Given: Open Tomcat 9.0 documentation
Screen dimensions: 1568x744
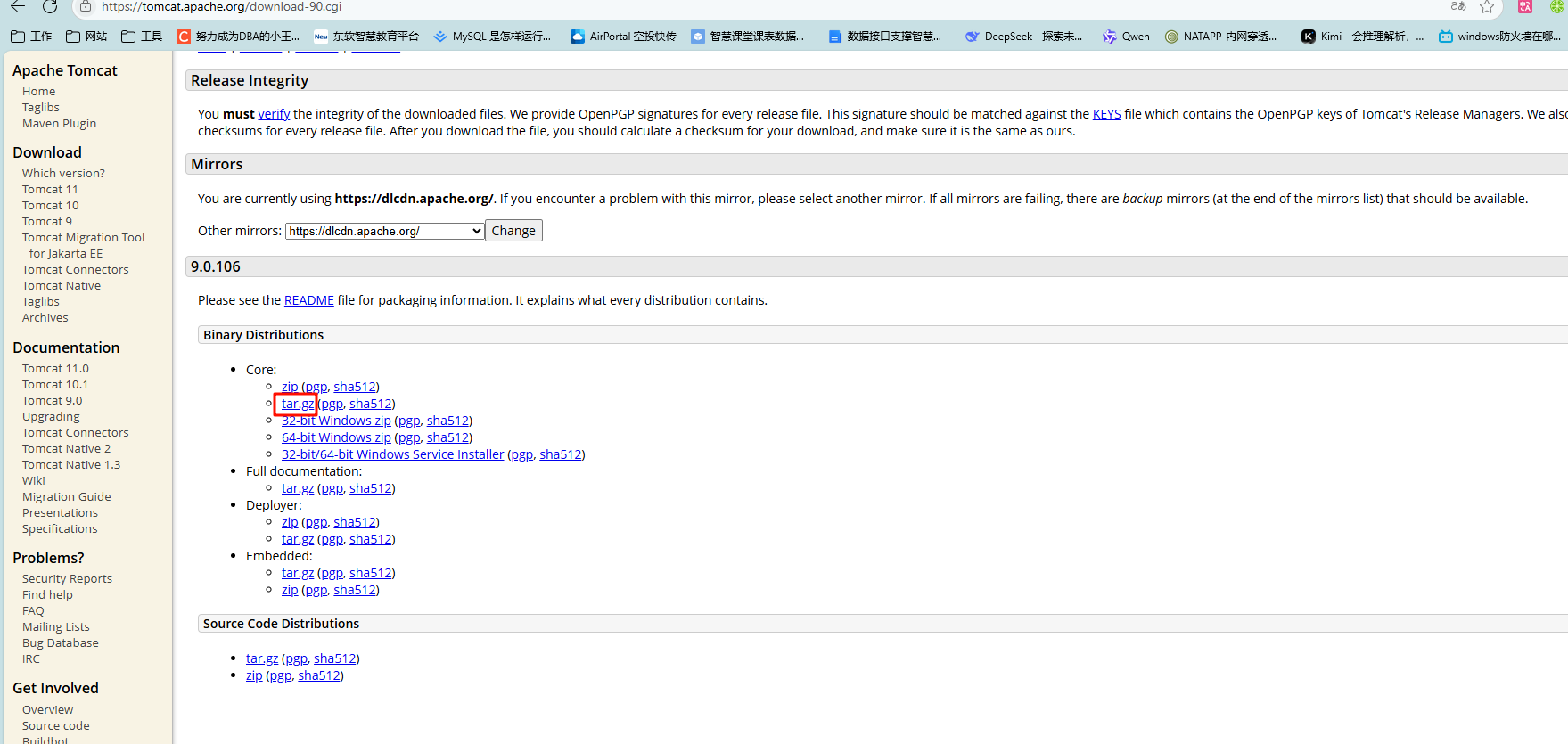Looking at the screenshot, I should [52, 400].
